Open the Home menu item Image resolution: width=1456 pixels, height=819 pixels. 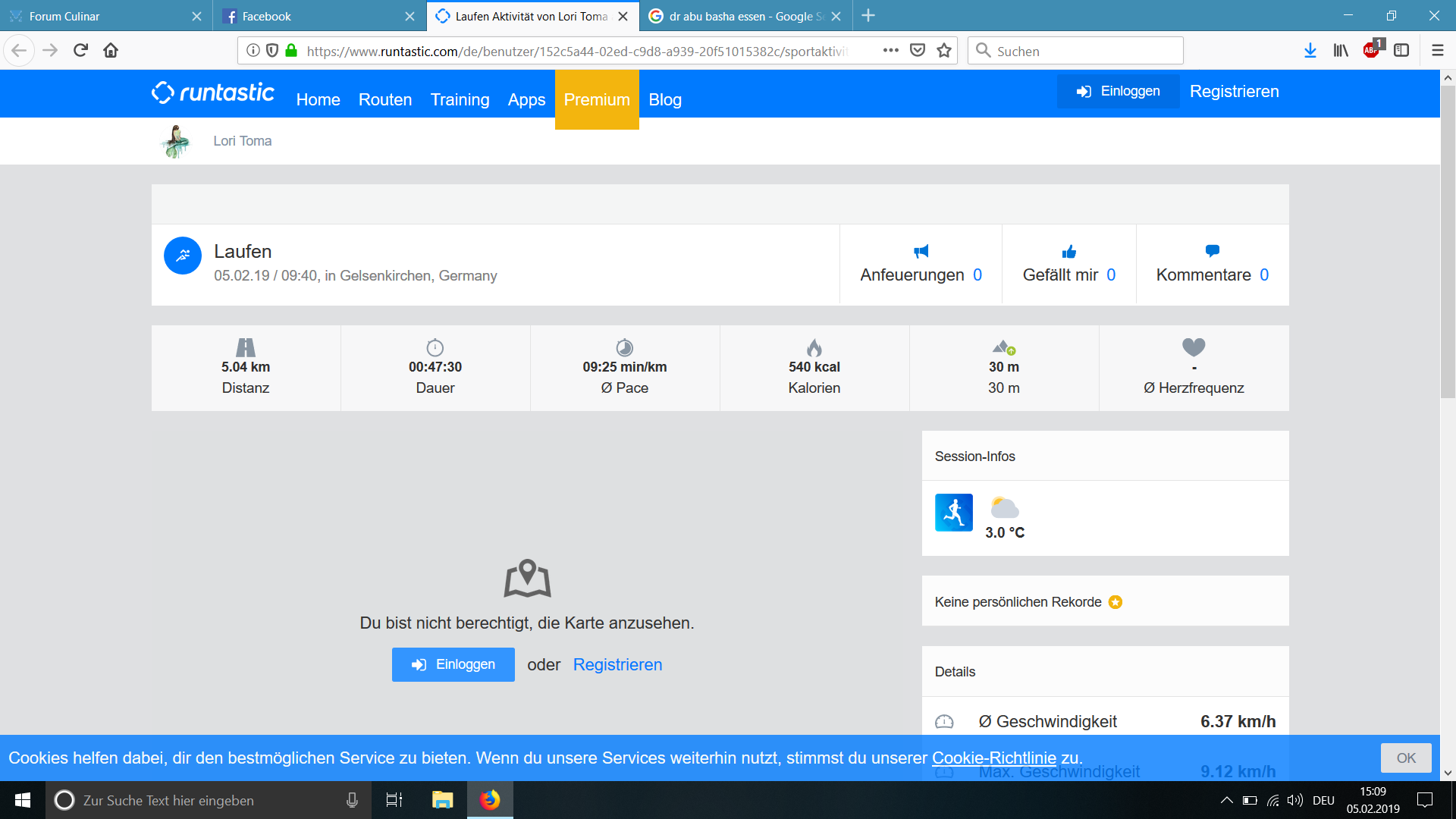(318, 99)
